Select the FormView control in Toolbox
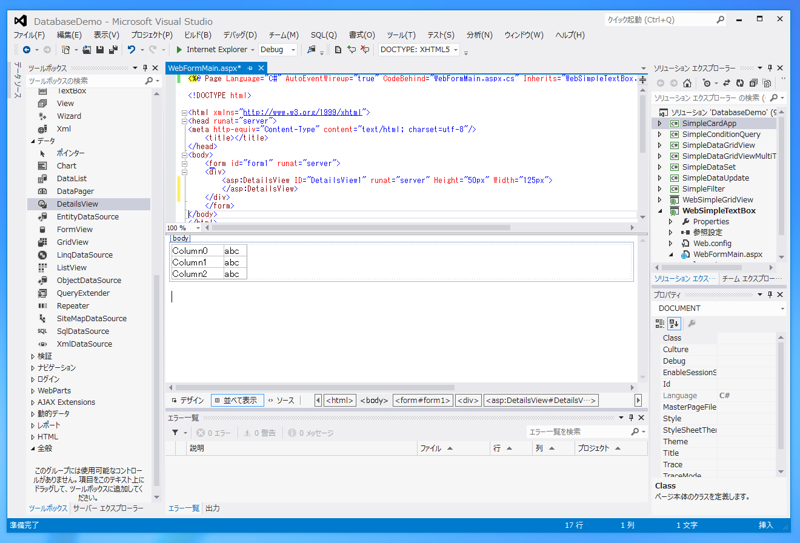 89,230
